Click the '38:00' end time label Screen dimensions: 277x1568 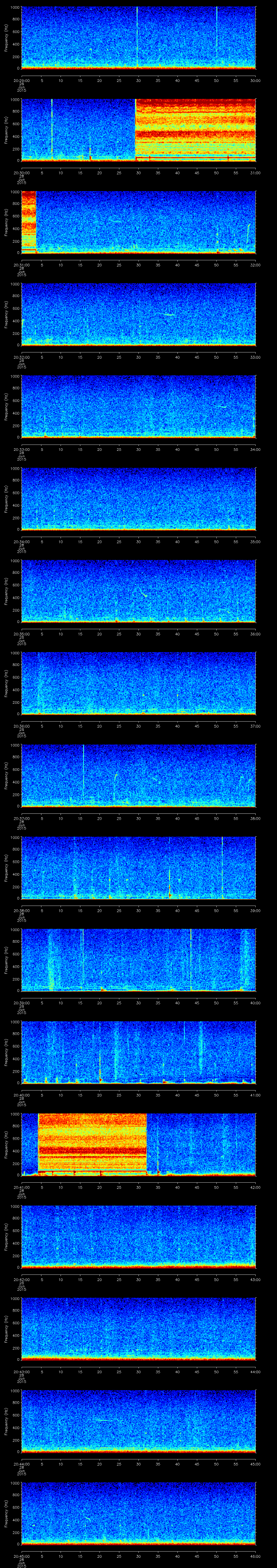point(255,818)
